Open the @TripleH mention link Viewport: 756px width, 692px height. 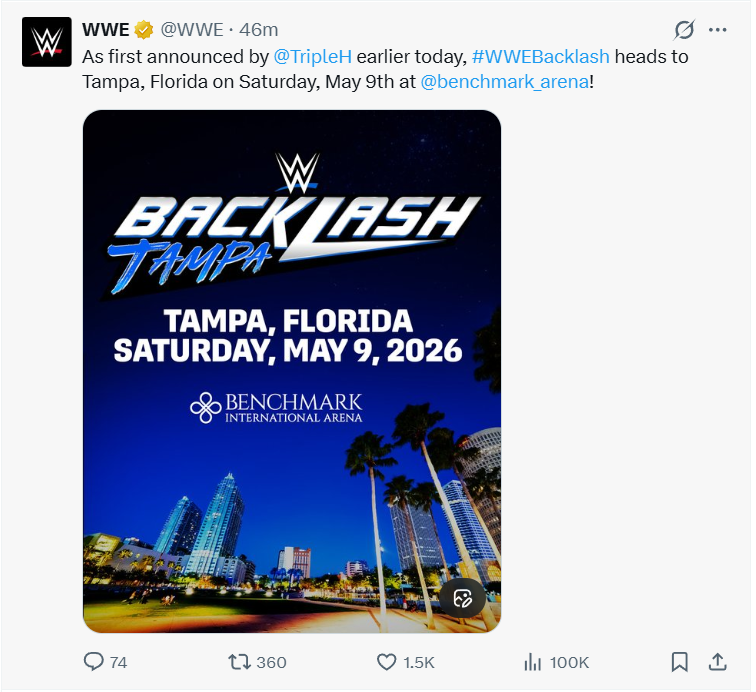(312, 56)
